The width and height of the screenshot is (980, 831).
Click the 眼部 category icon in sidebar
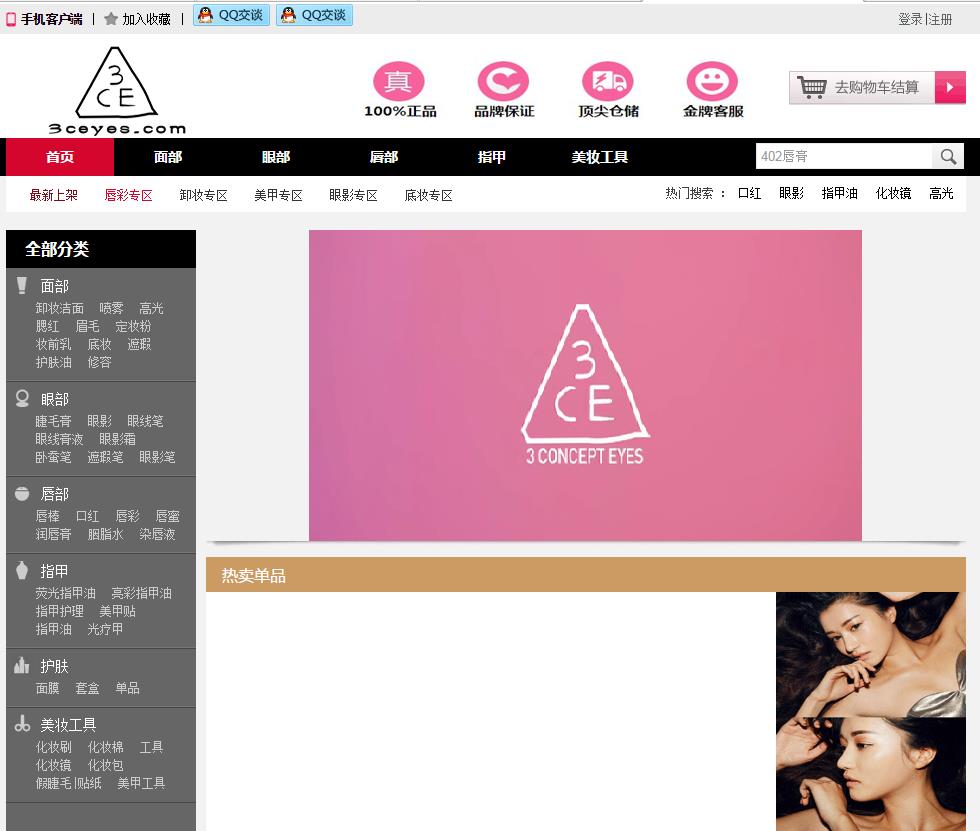point(22,399)
